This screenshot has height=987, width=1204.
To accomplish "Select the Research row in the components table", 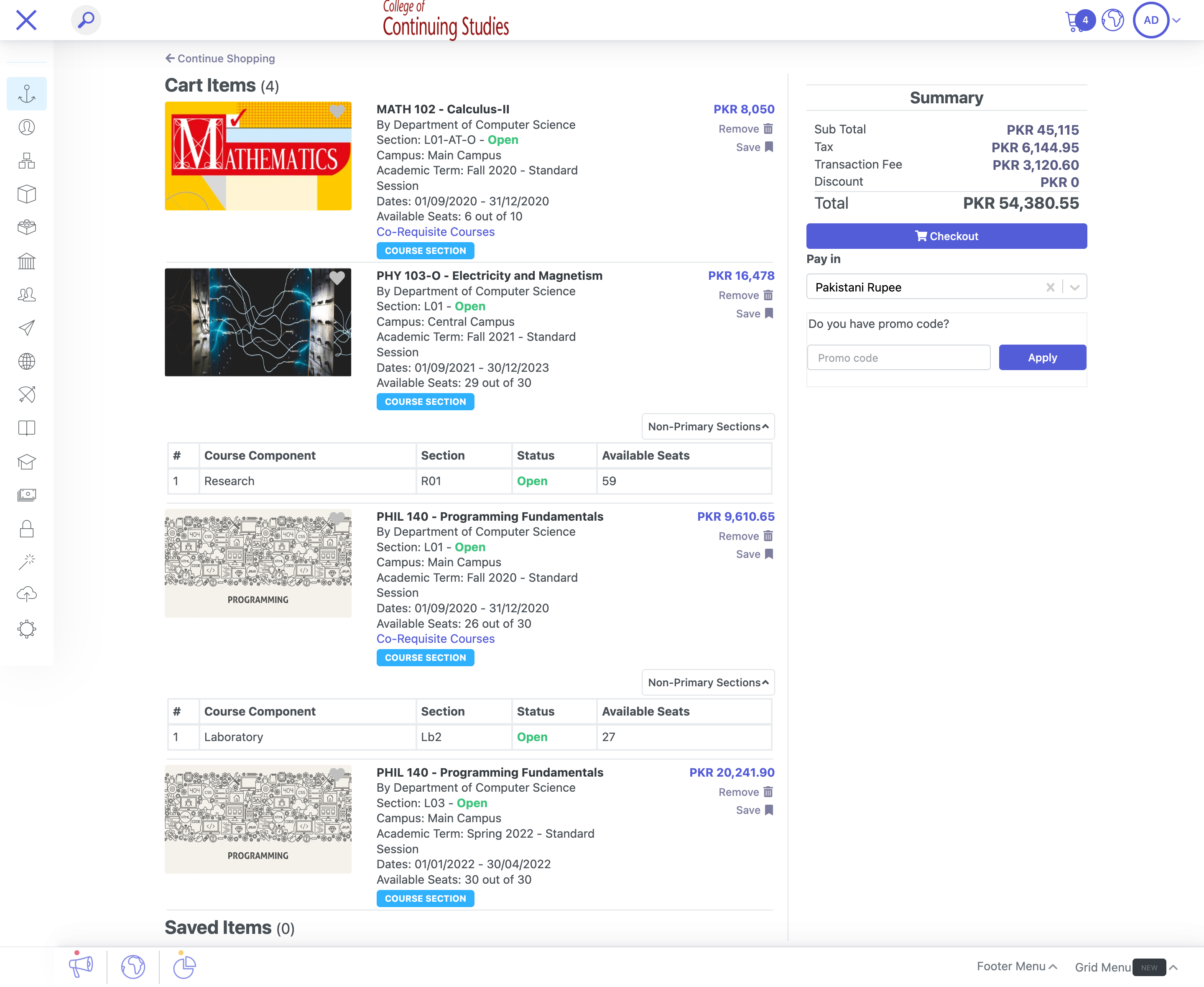I will [469, 481].
